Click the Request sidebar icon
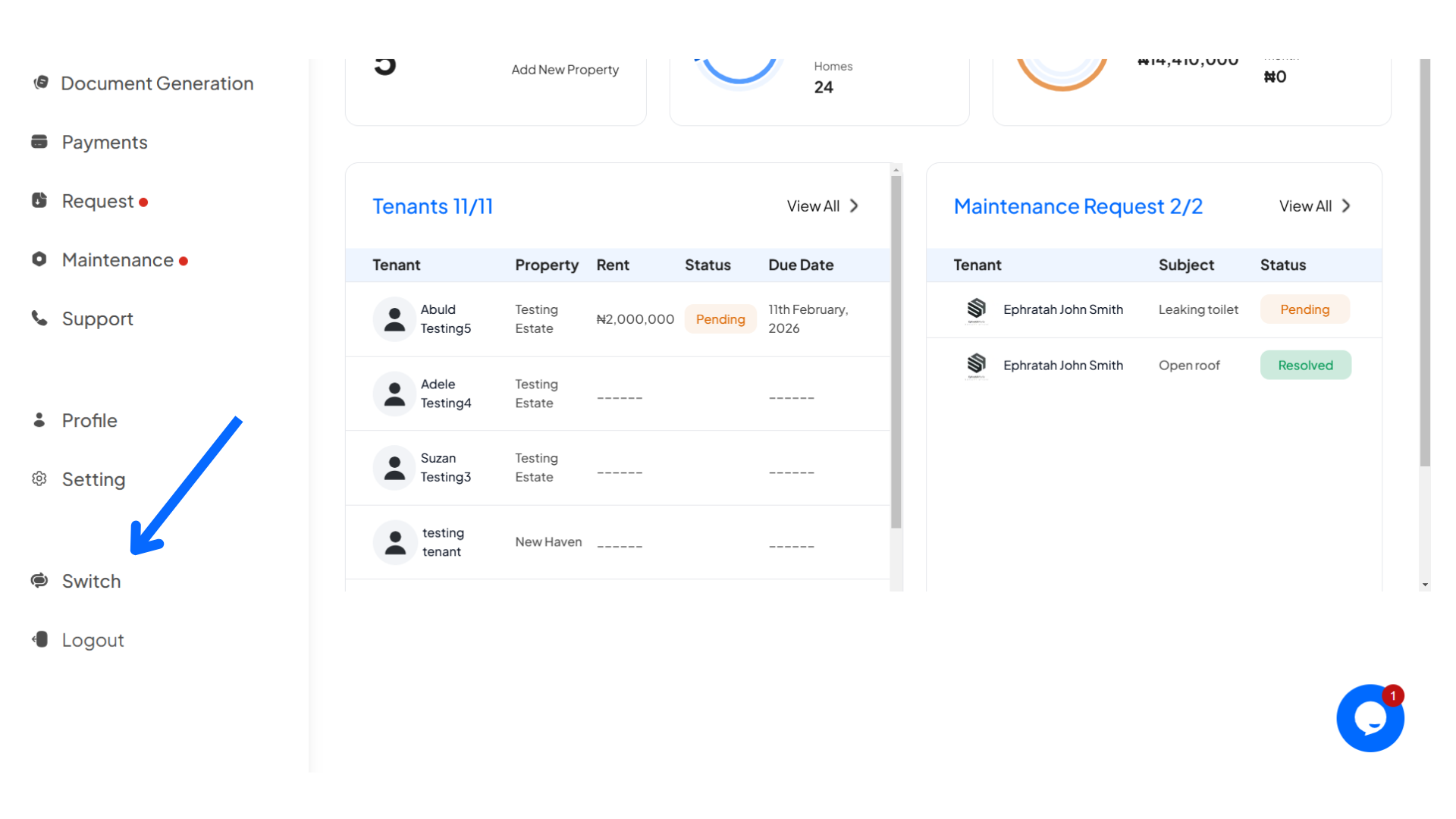Viewport: 1456px width, 819px height. pyautogui.click(x=39, y=200)
